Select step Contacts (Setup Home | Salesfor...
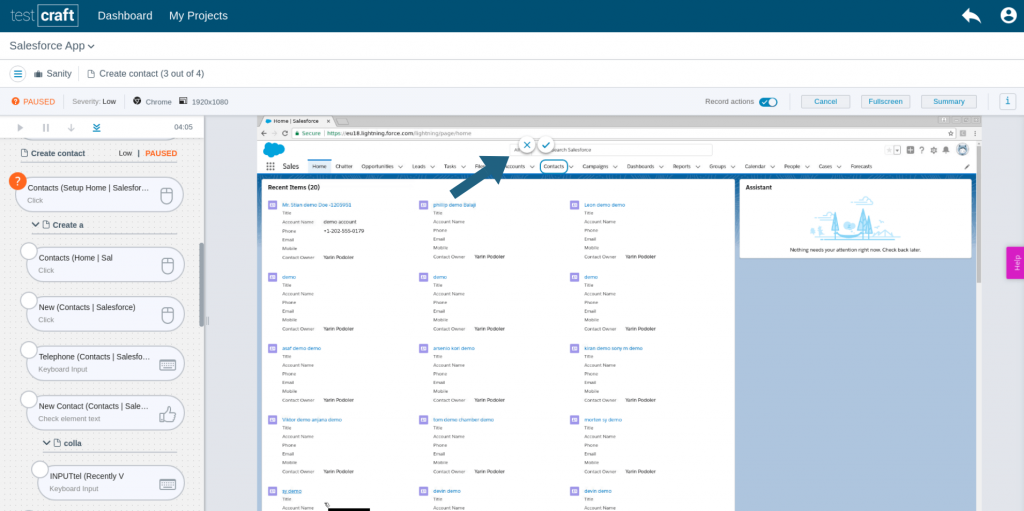 99,194
